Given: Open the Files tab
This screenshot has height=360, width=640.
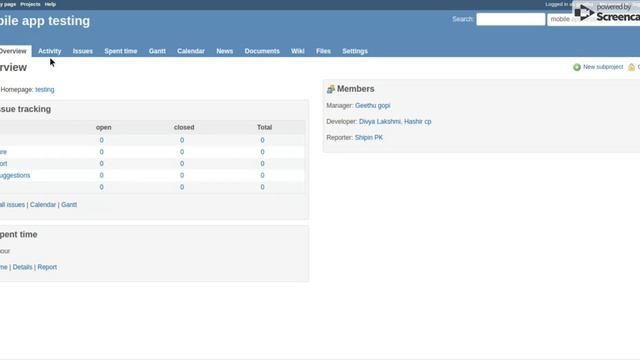Looking at the screenshot, I should point(323,51).
